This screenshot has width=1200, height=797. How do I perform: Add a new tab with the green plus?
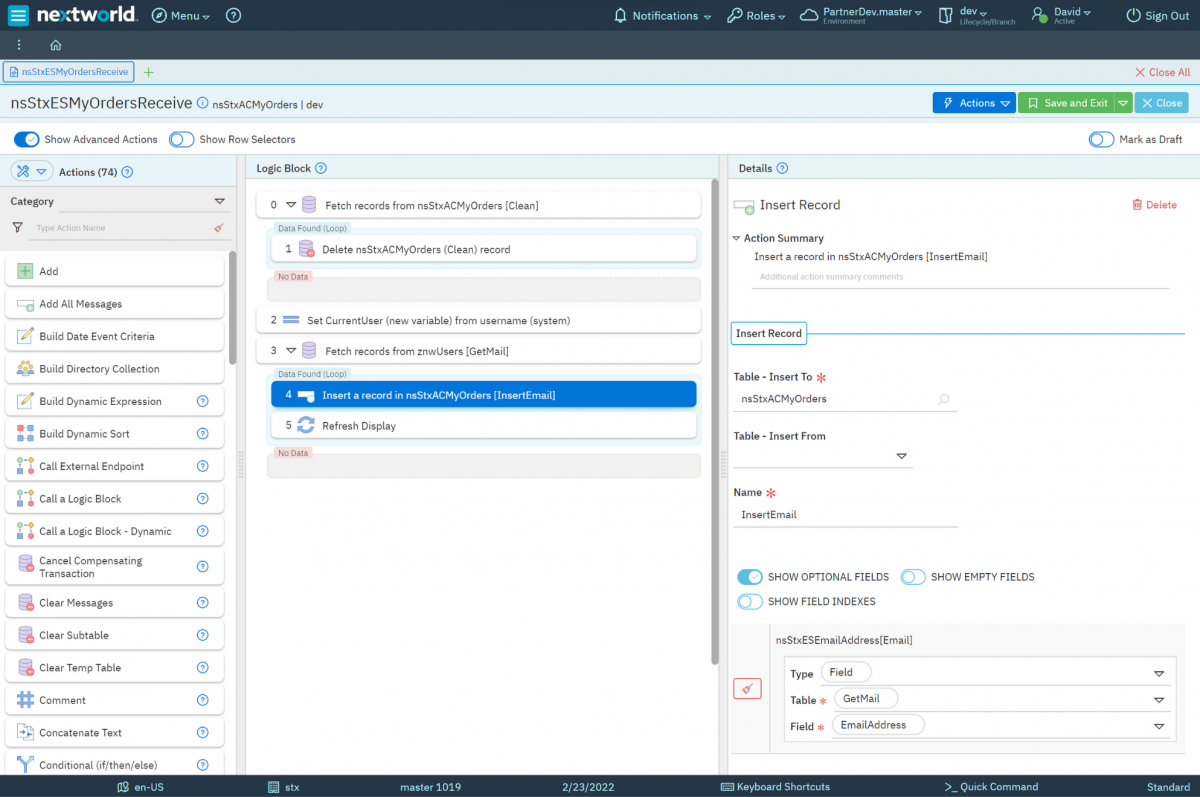pyautogui.click(x=149, y=72)
